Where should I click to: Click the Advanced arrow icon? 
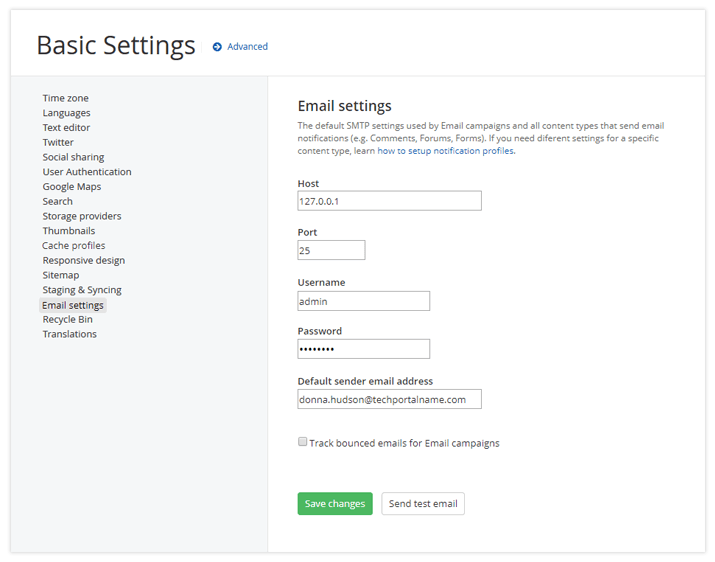217,46
